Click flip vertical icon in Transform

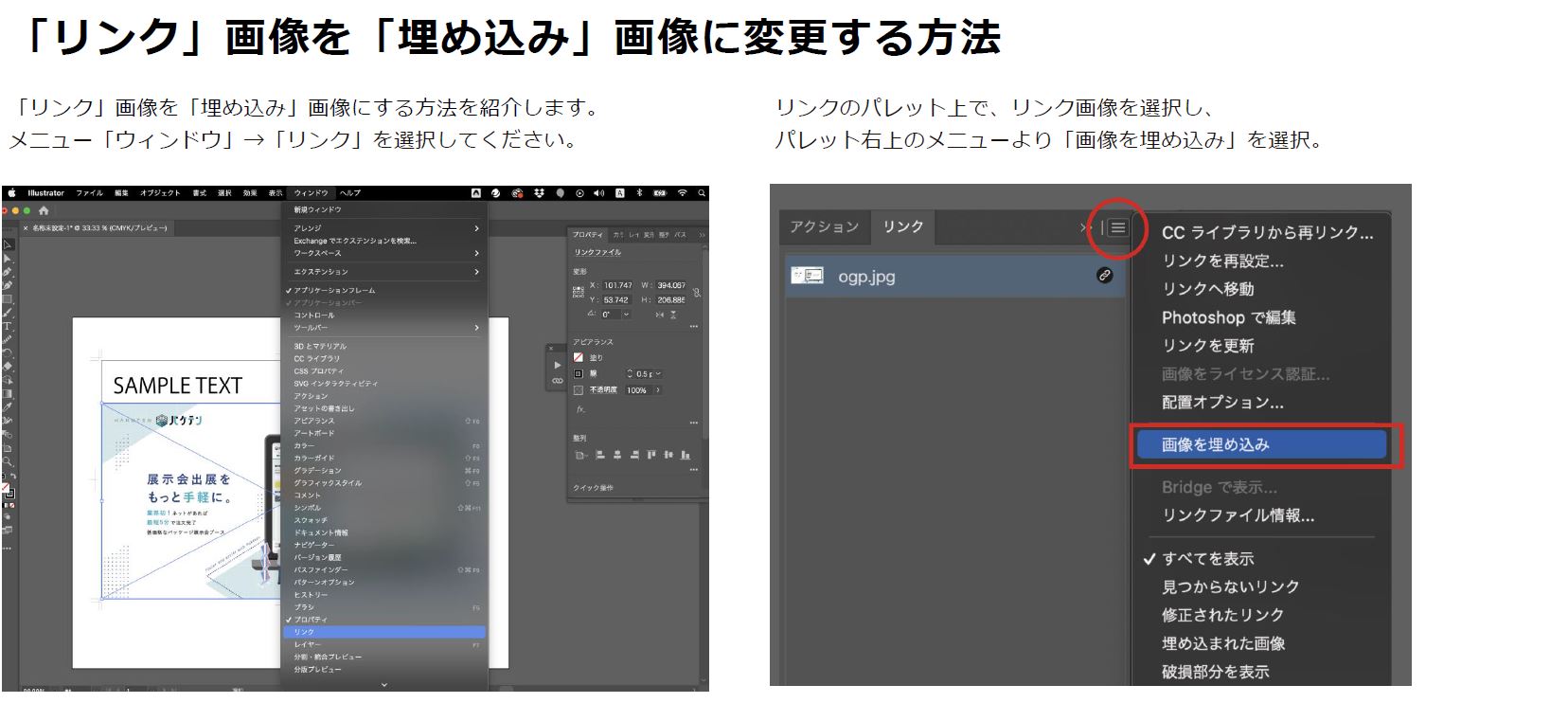[x=673, y=315]
